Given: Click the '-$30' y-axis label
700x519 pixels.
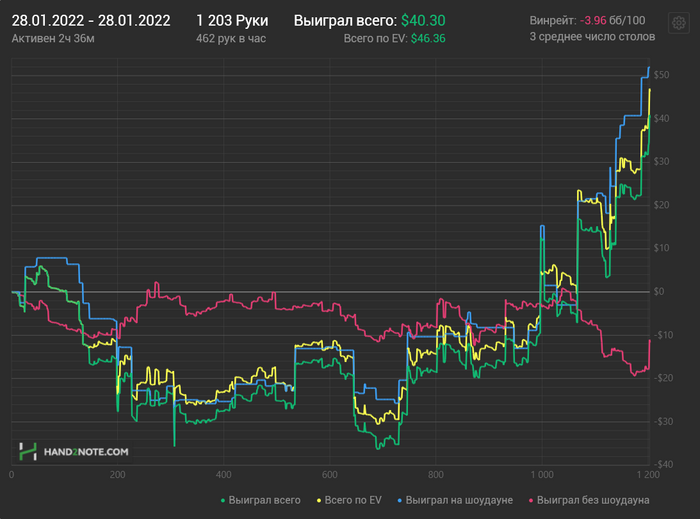Looking at the screenshot, I should pos(662,421).
